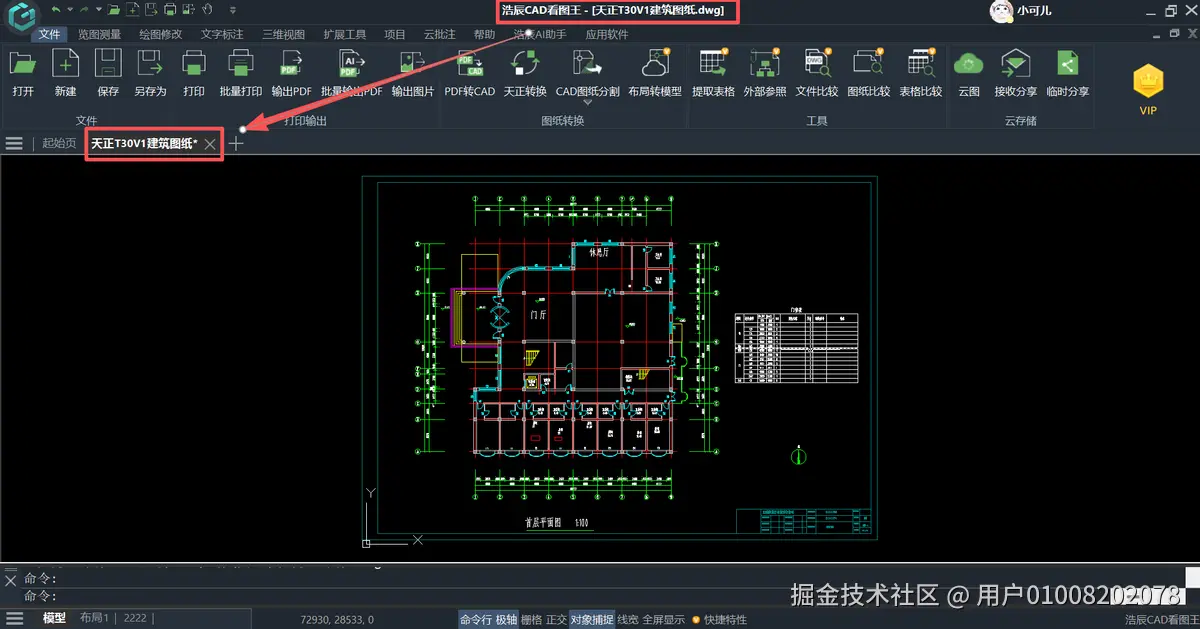The width and height of the screenshot is (1200, 629).
Task: Start 图纸比较 drawing comparison
Action: coord(869,73)
